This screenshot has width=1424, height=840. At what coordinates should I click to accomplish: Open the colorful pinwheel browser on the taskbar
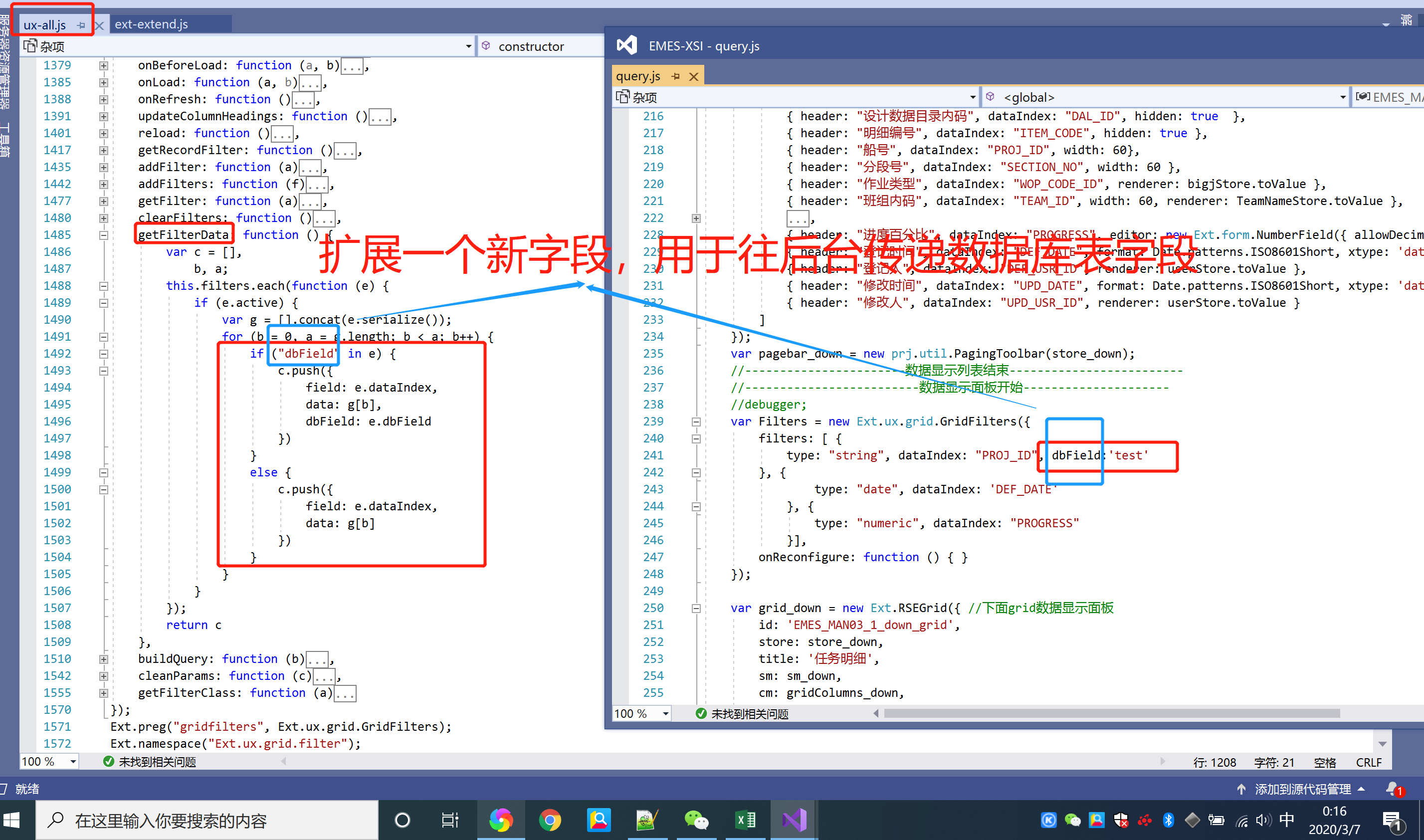click(x=501, y=820)
